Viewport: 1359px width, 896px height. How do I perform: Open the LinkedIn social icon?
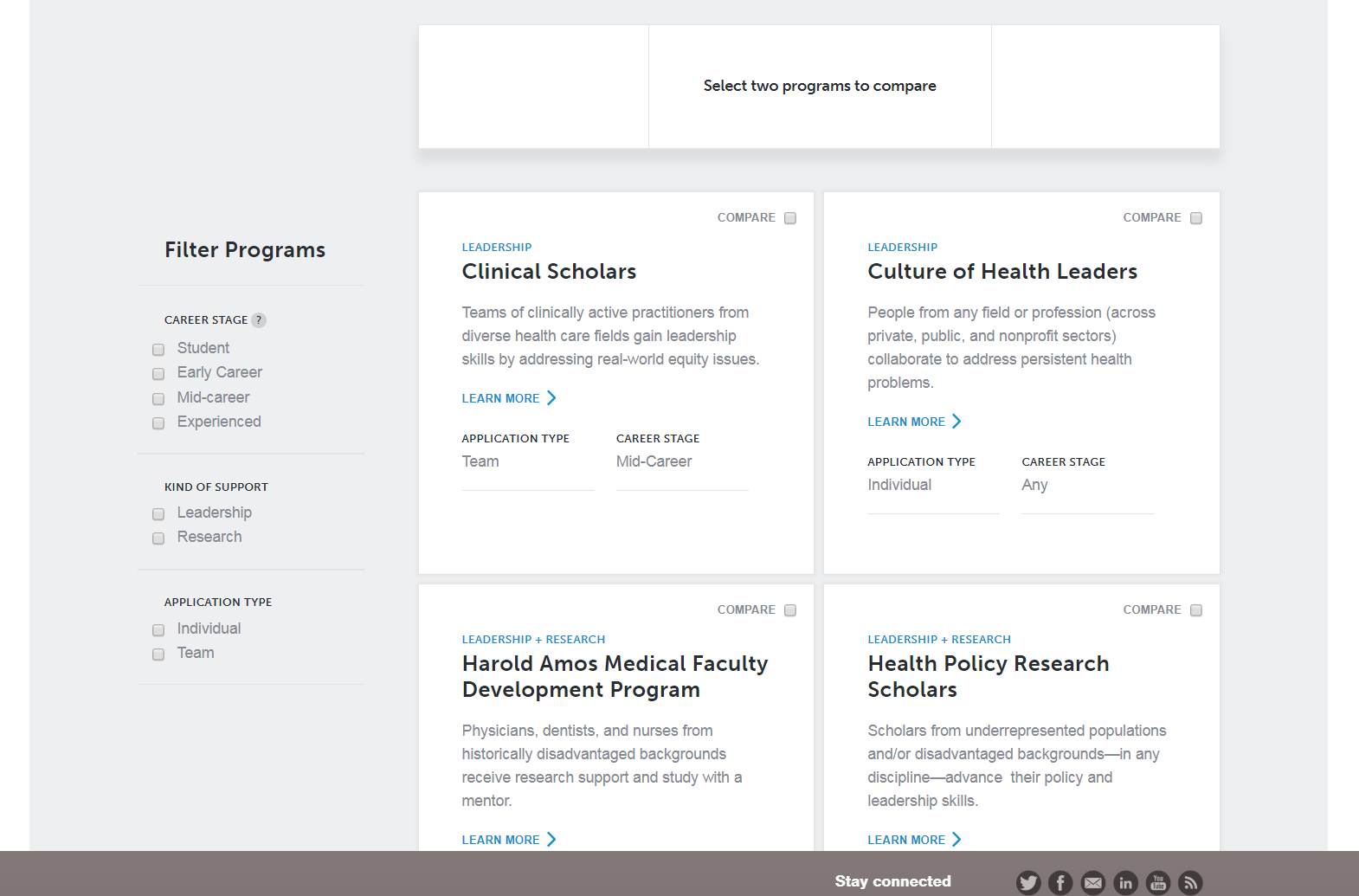coord(1125,882)
